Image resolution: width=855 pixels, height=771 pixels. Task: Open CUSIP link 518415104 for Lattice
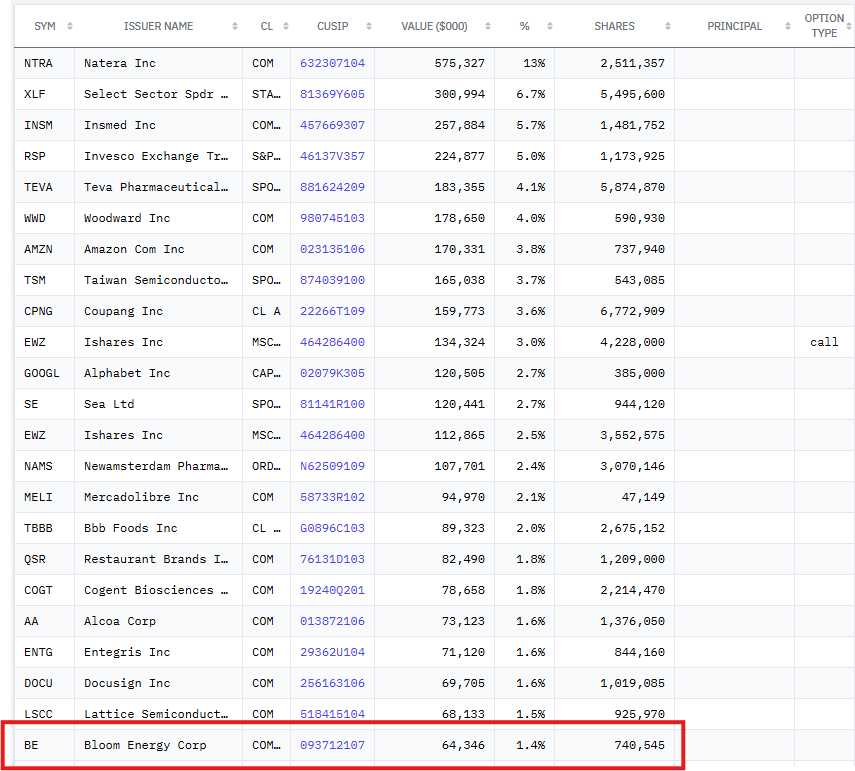click(332, 714)
